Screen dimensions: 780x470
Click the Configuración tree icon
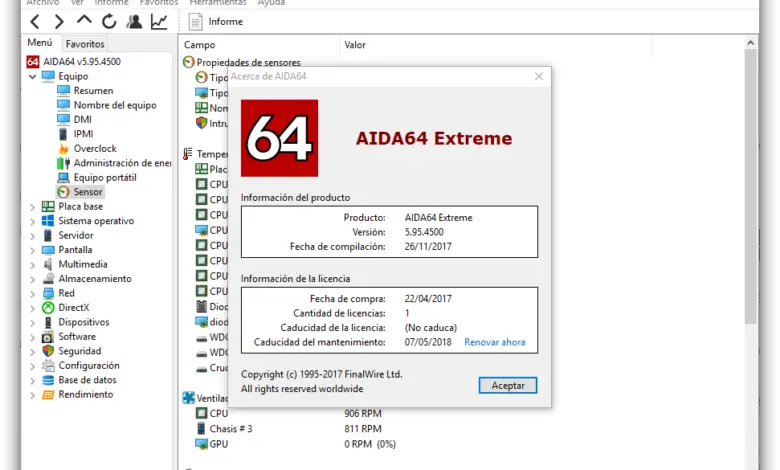coord(48,366)
